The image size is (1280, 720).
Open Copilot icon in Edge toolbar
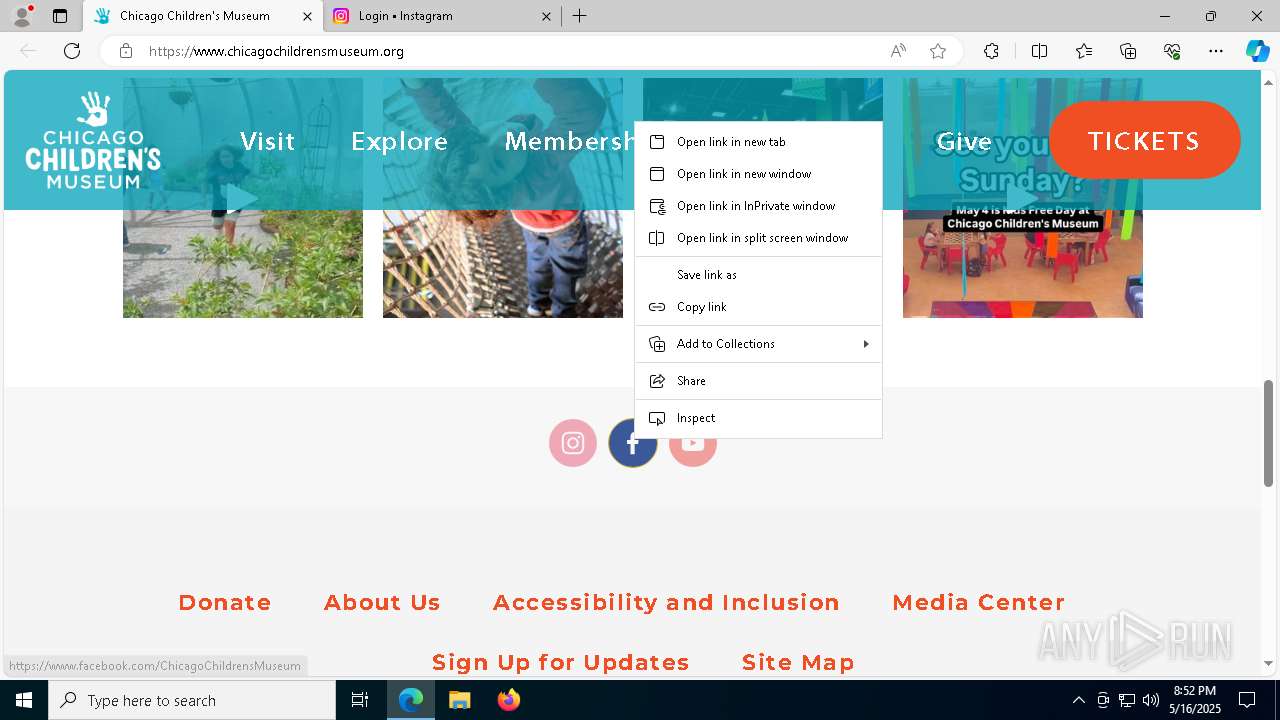pos(1257,51)
